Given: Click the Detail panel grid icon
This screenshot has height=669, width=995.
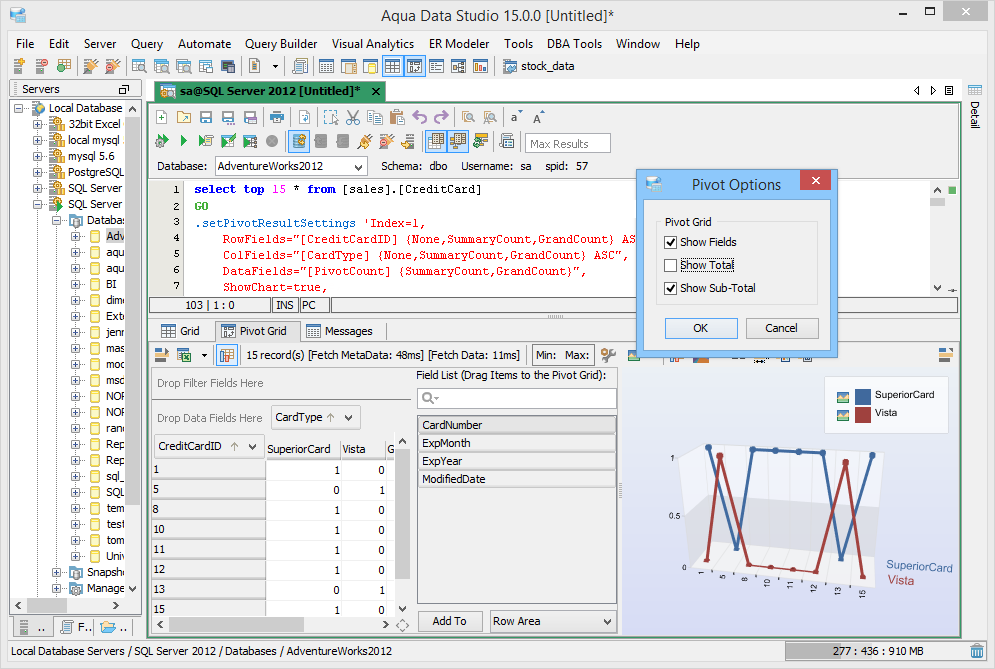Looking at the screenshot, I should point(975,89).
